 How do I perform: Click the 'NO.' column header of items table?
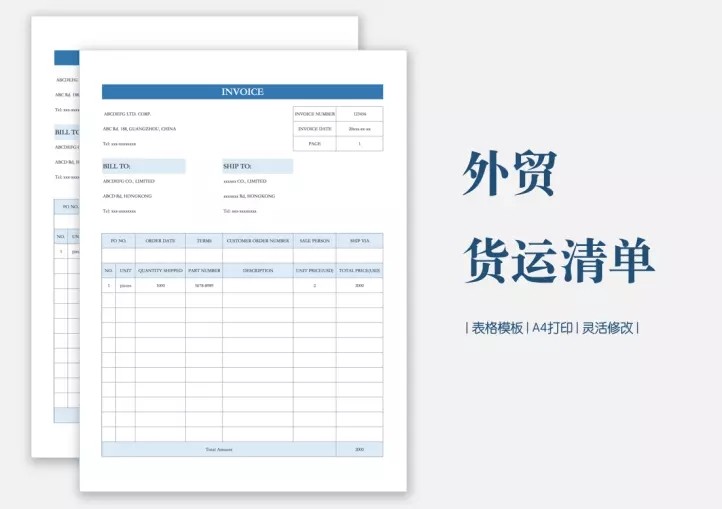109,271
